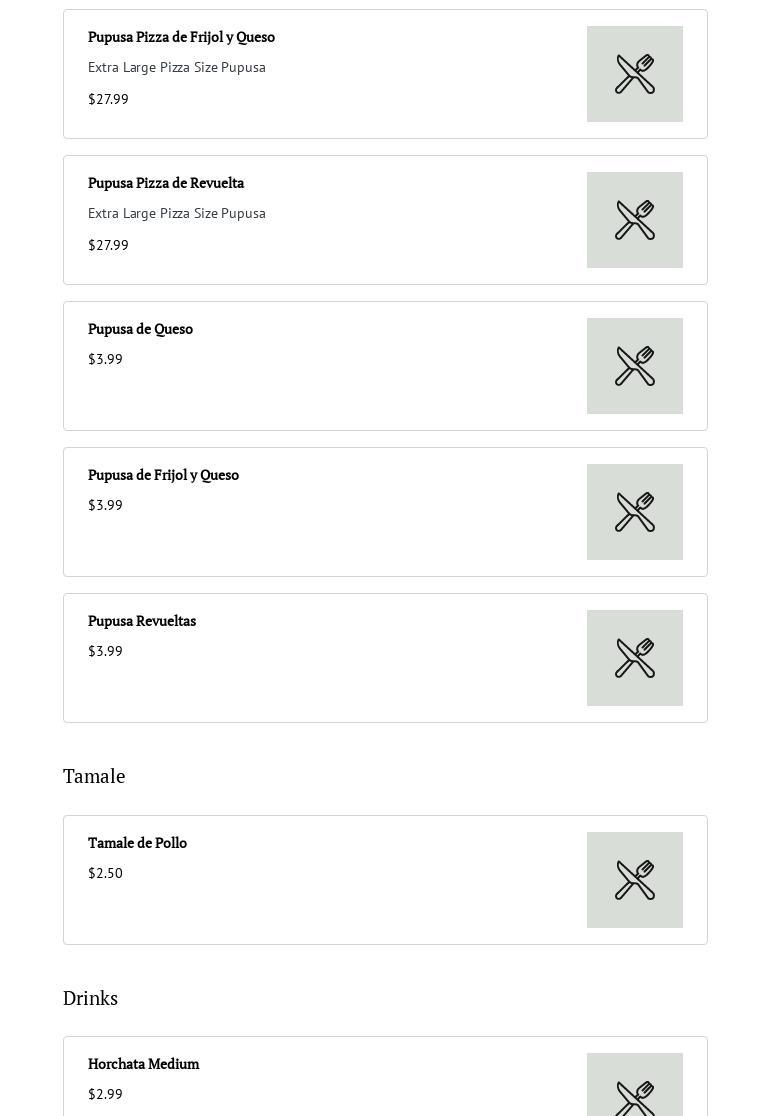Select the Pupusa de Queso utensils image
The image size is (770, 1116).
pyautogui.click(x=635, y=366)
